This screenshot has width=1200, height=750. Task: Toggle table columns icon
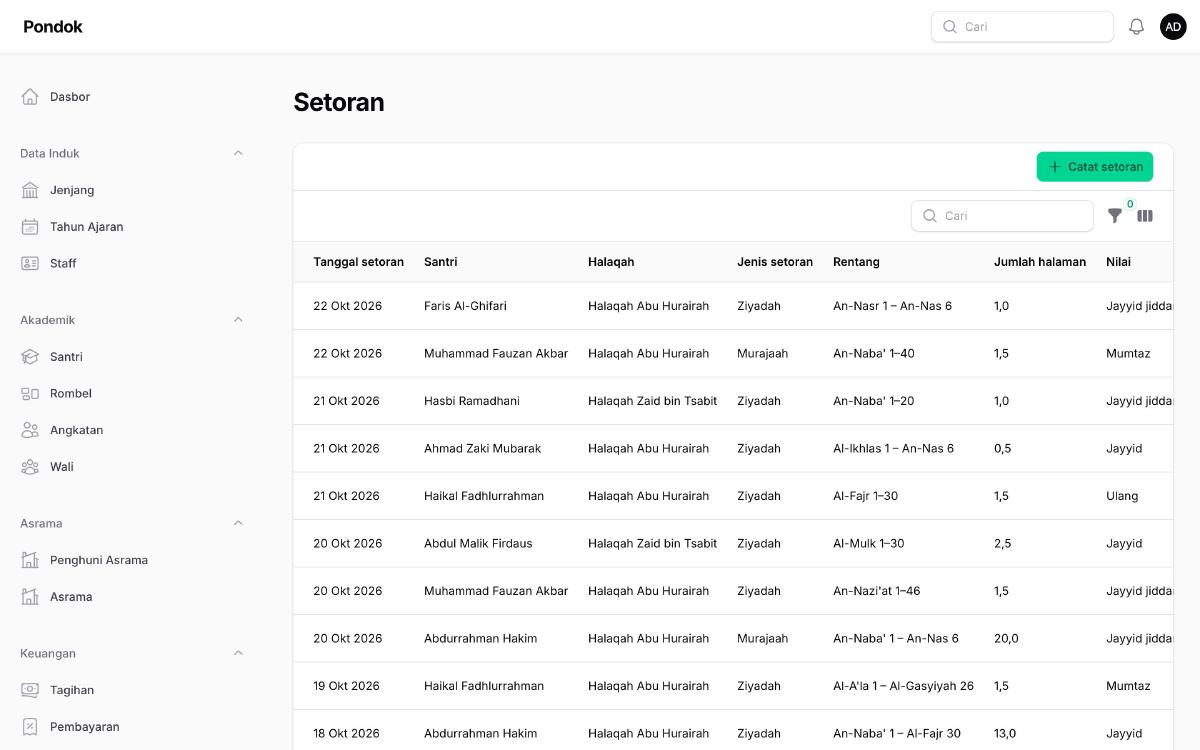click(x=1145, y=215)
